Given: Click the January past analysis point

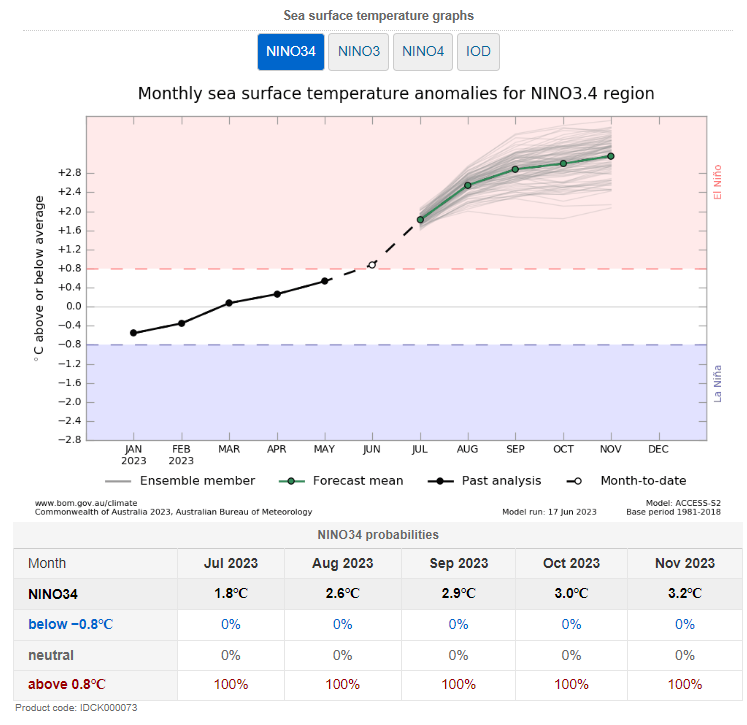Looking at the screenshot, I should coord(133,333).
